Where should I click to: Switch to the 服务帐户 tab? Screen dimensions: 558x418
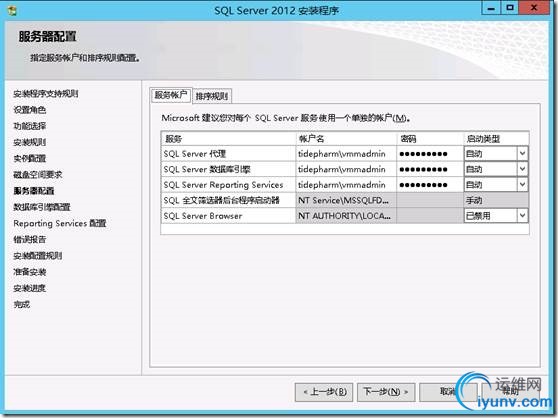click(171, 95)
